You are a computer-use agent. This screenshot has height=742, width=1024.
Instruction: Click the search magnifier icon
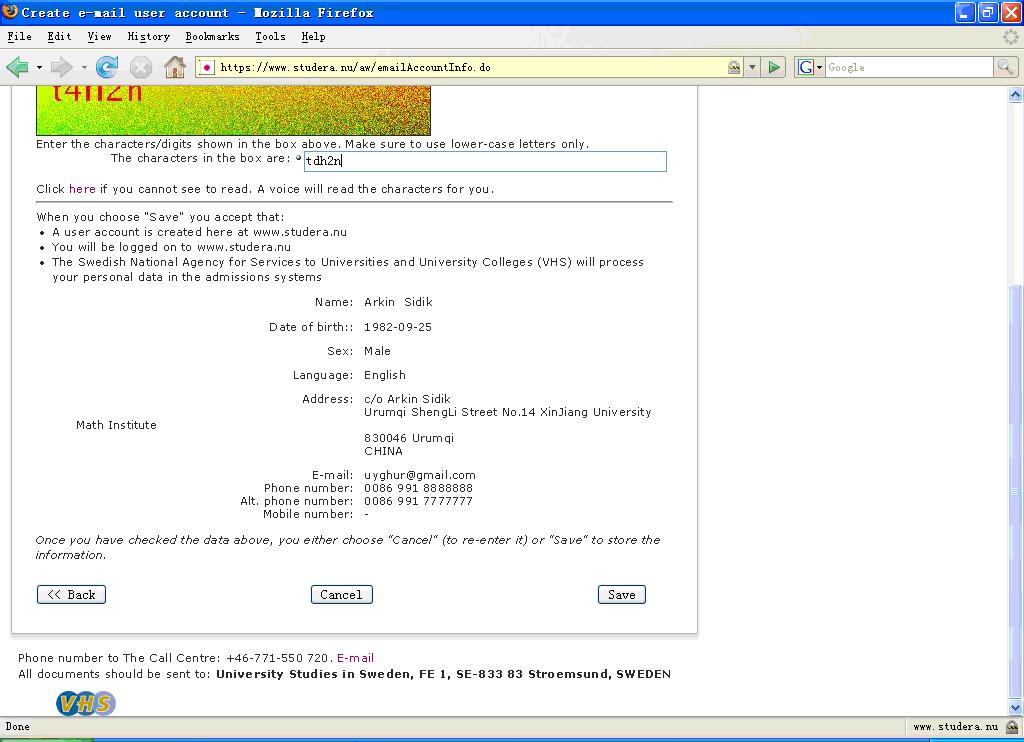[x=1004, y=67]
